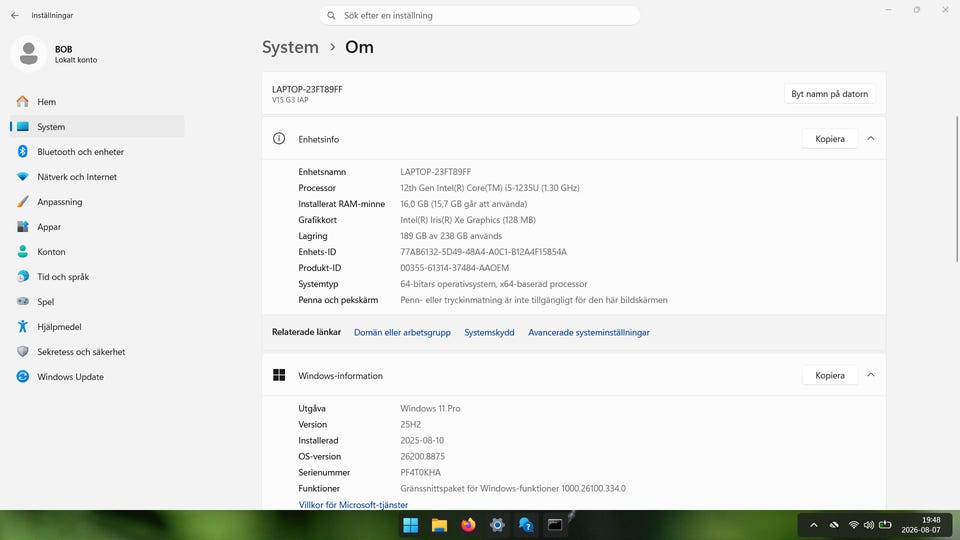The width and height of the screenshot is (960, 540).
Task: Click the Spel gamepad icon
Action: (23, 301)
